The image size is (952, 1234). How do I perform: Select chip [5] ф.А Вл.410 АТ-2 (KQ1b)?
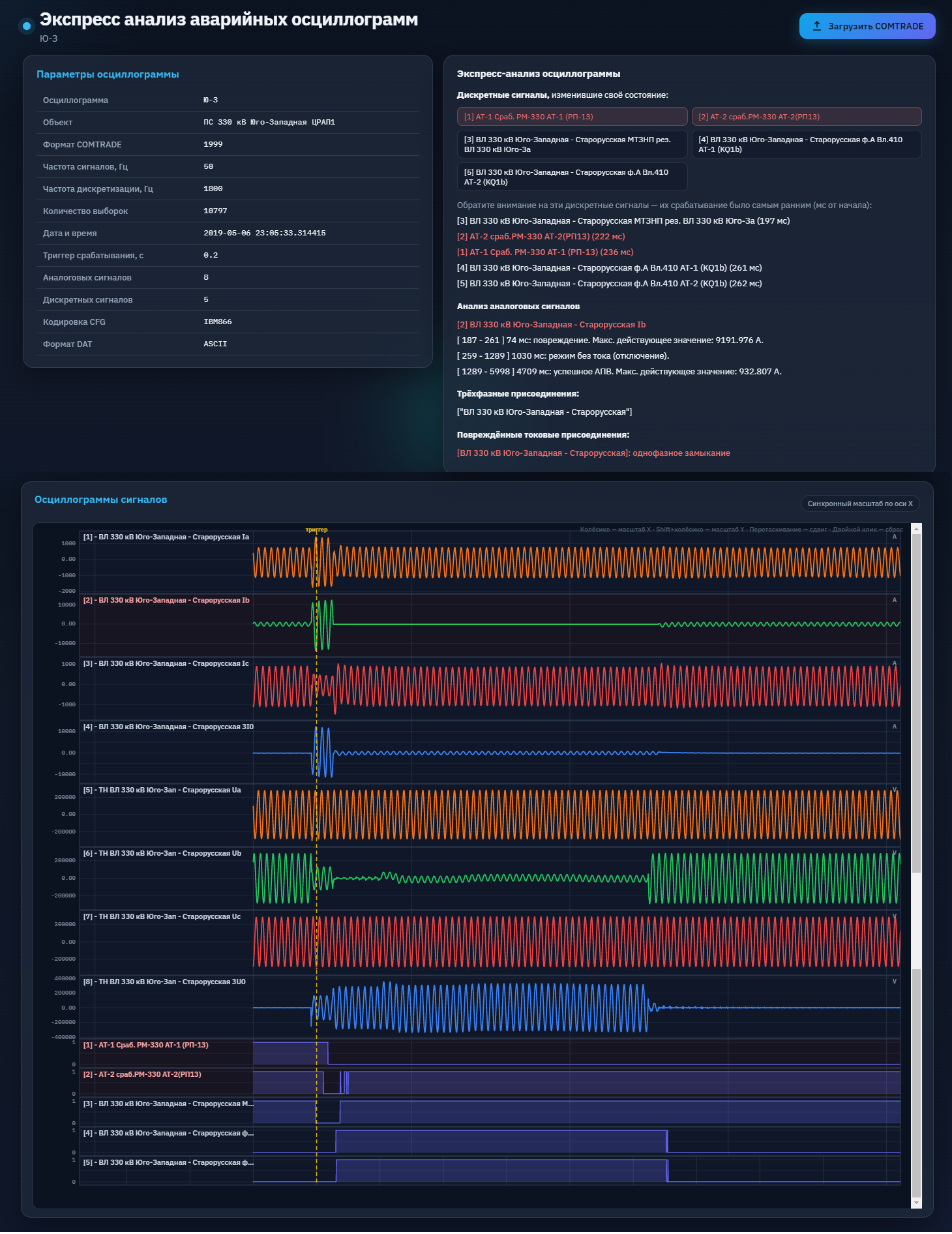coord(572,177)
